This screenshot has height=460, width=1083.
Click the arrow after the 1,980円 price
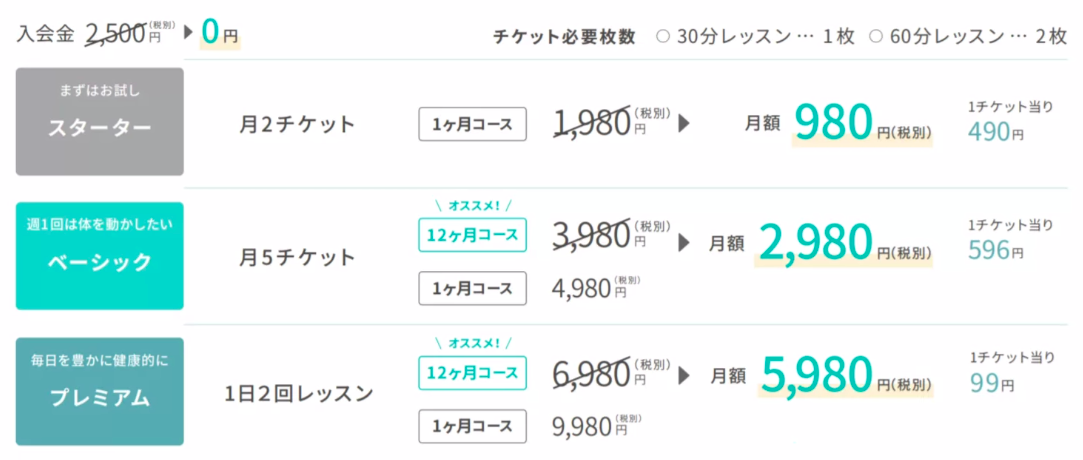(x=684, y=124)
